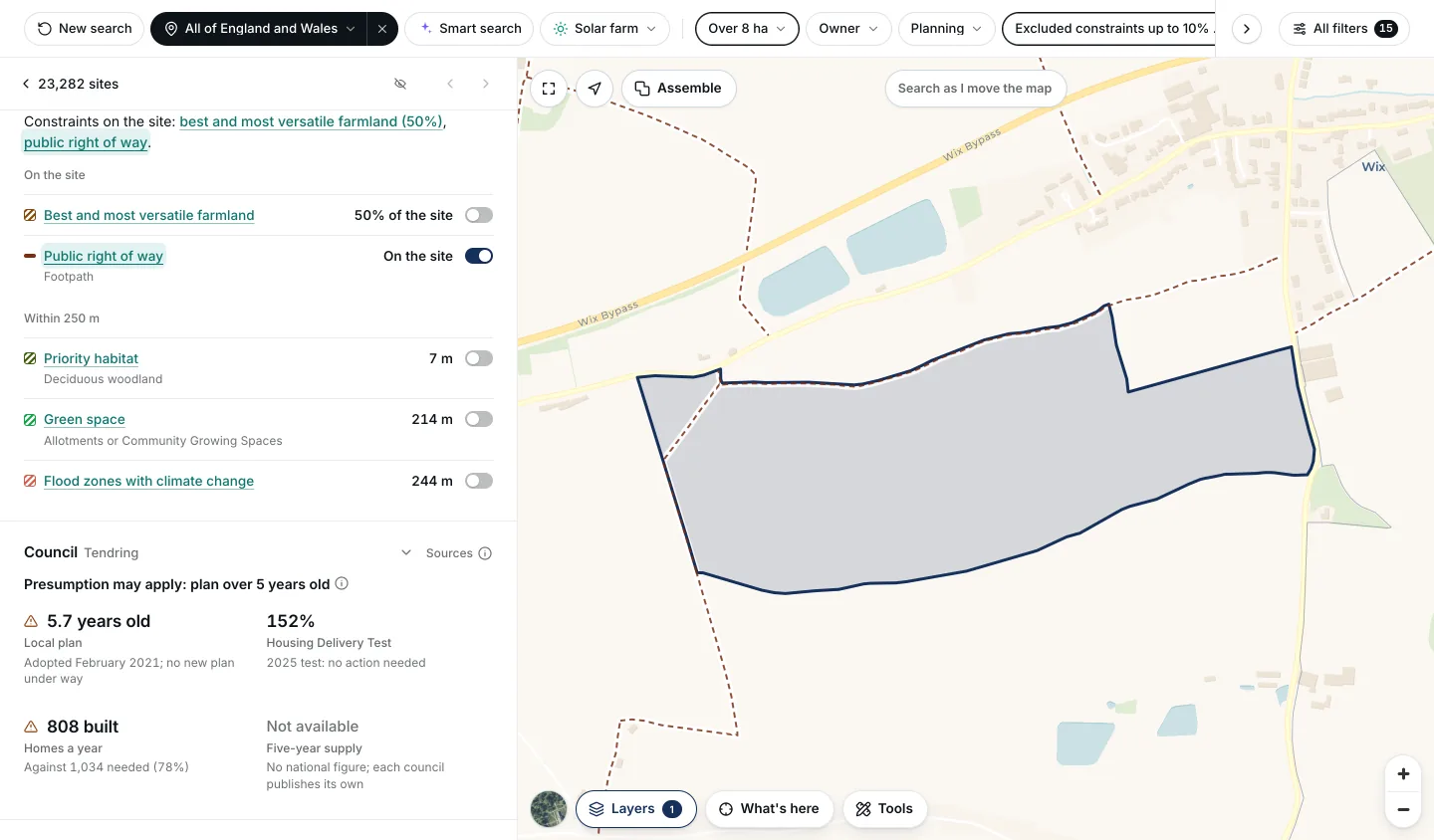Viewport: 1434px width, 840px height.
Task: Click the Assemble button
Action: (x=679, y=89)
